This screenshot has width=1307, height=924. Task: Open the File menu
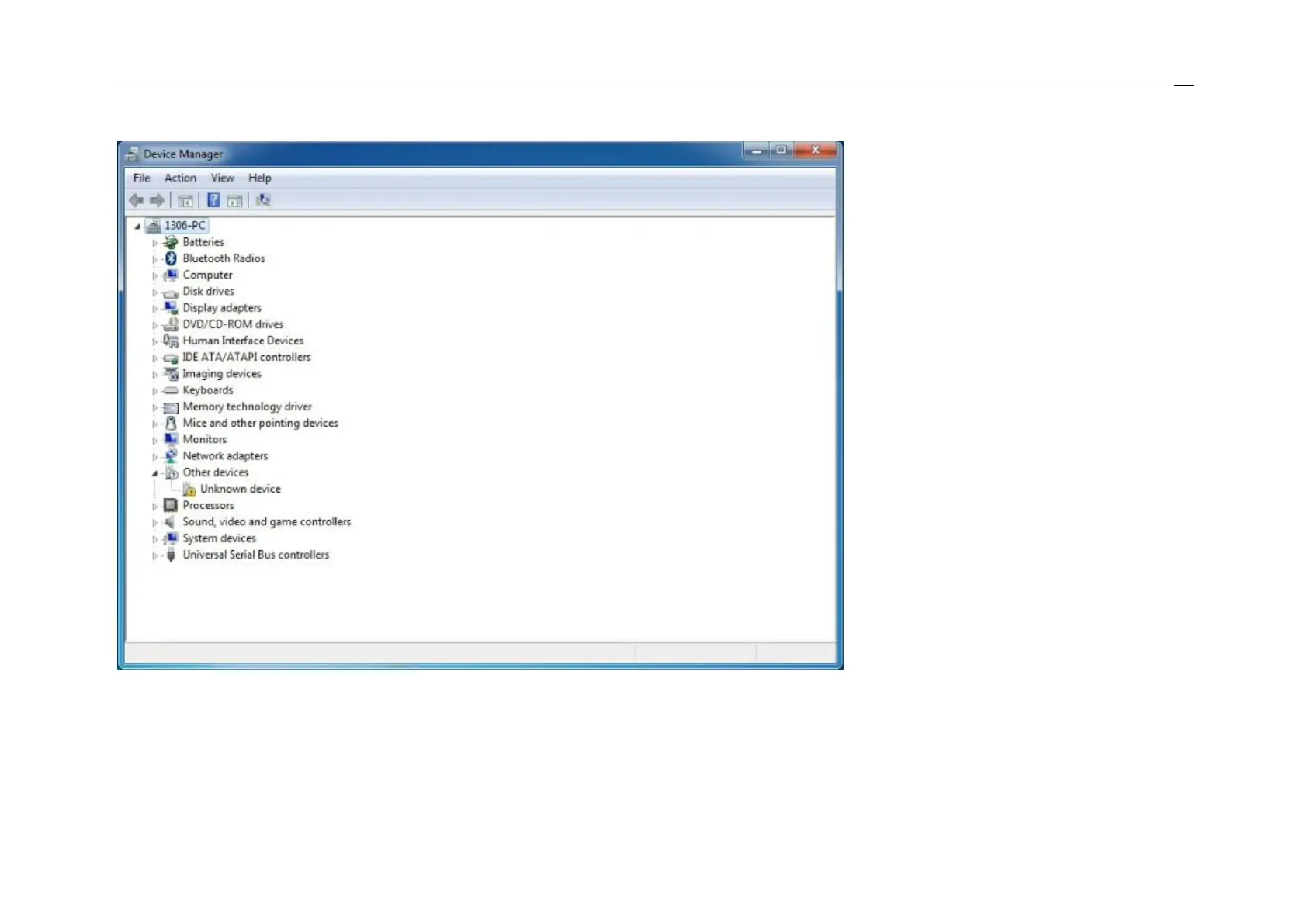click(142, 178)
